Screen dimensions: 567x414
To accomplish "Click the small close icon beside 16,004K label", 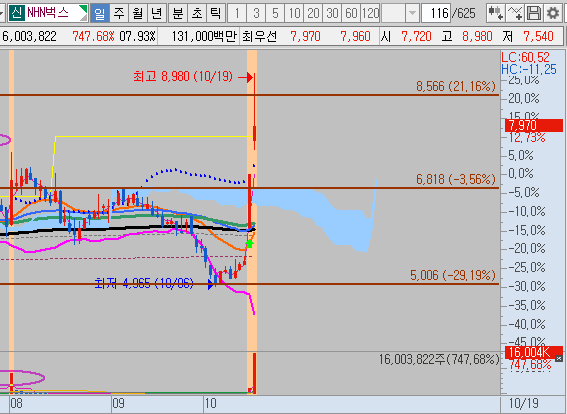I will pyautogui.click(x=559, y=358).
